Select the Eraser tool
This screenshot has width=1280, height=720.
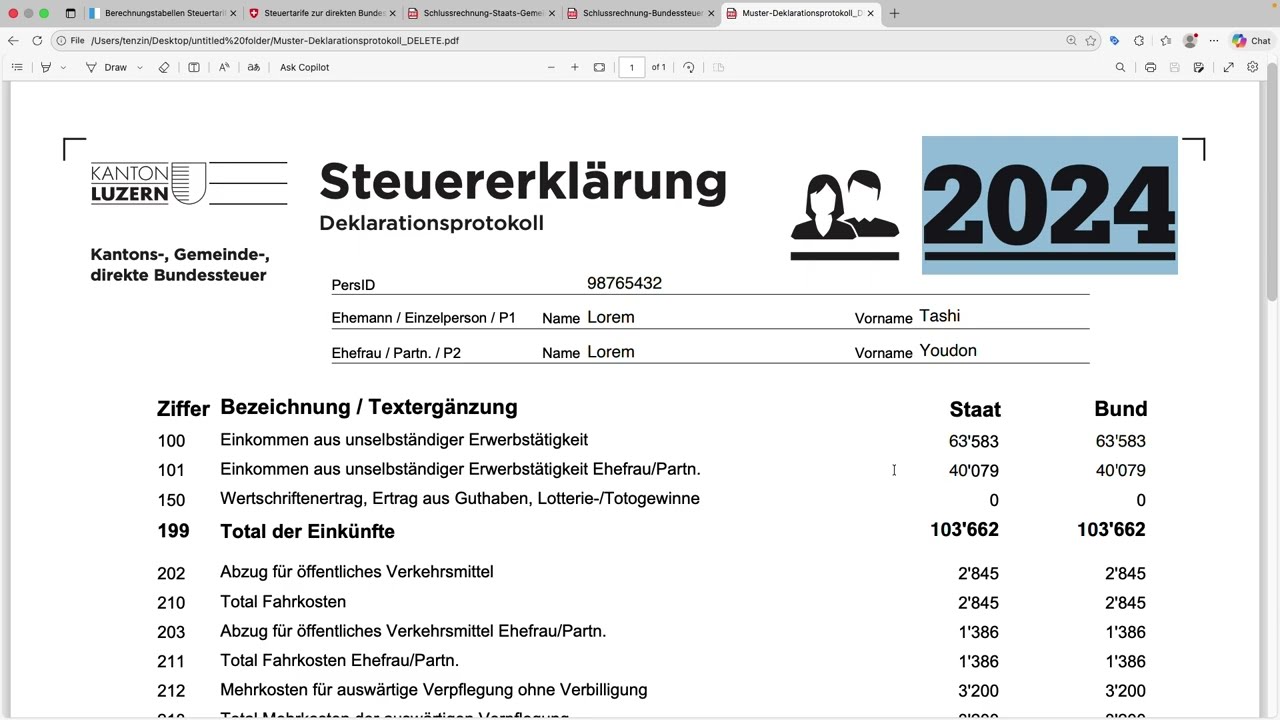[164, 67]
